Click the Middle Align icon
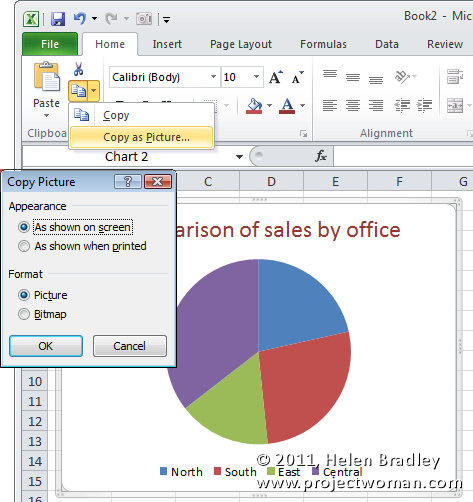Screen dimensions: 473x502 (x=353, y=78)
